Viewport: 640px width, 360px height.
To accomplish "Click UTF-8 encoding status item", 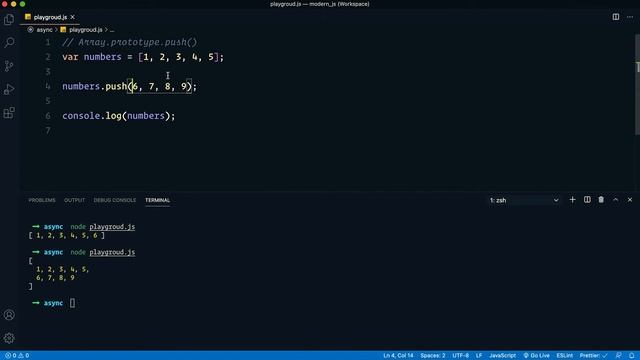I will coord(460,356).
